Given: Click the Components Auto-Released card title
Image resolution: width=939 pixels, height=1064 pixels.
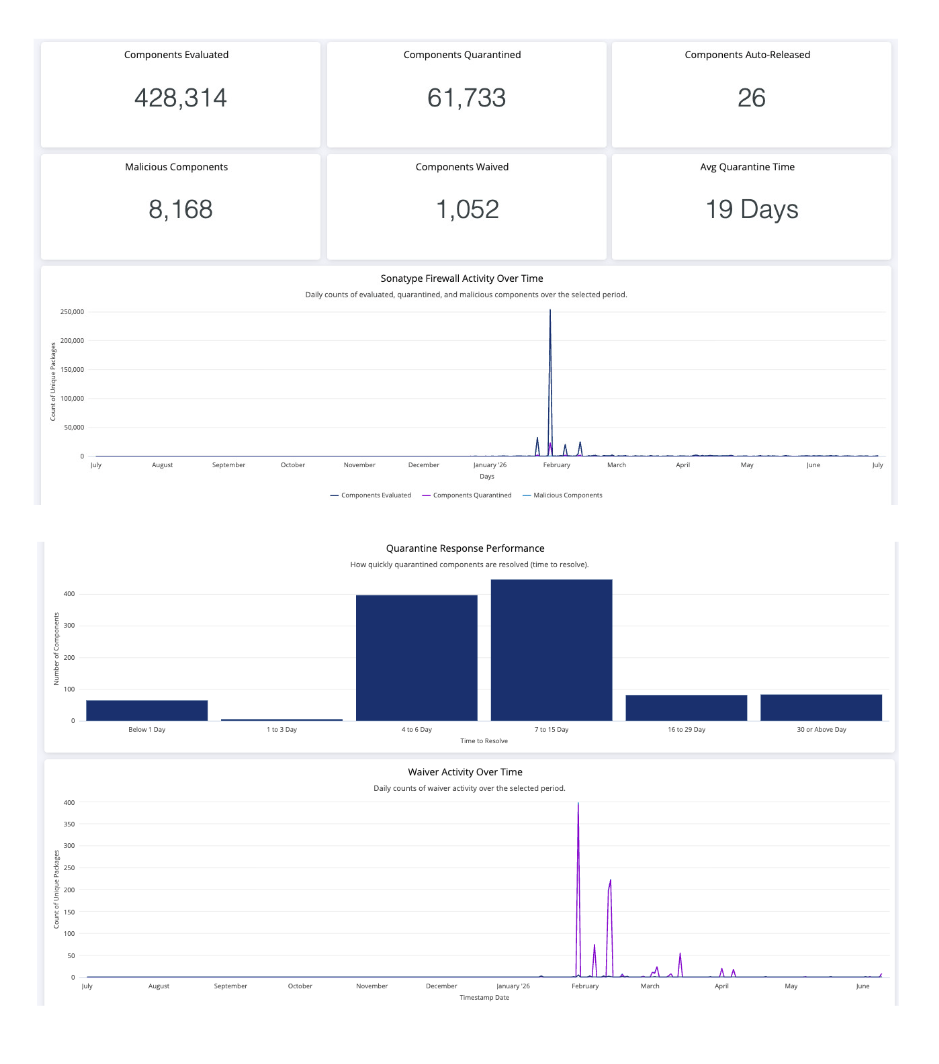Looking at the screenshot, I should (x=747, y=55).
